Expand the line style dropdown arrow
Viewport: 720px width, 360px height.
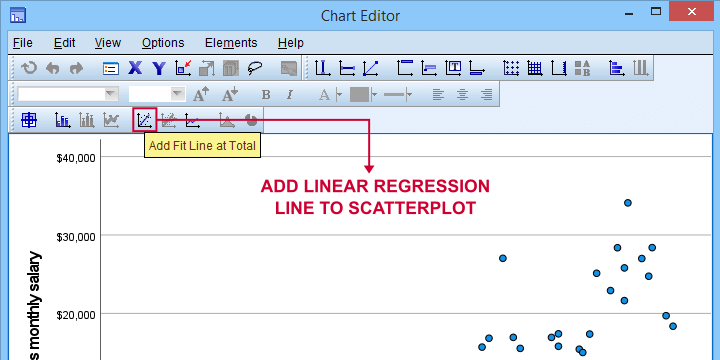tap(409, 95)
